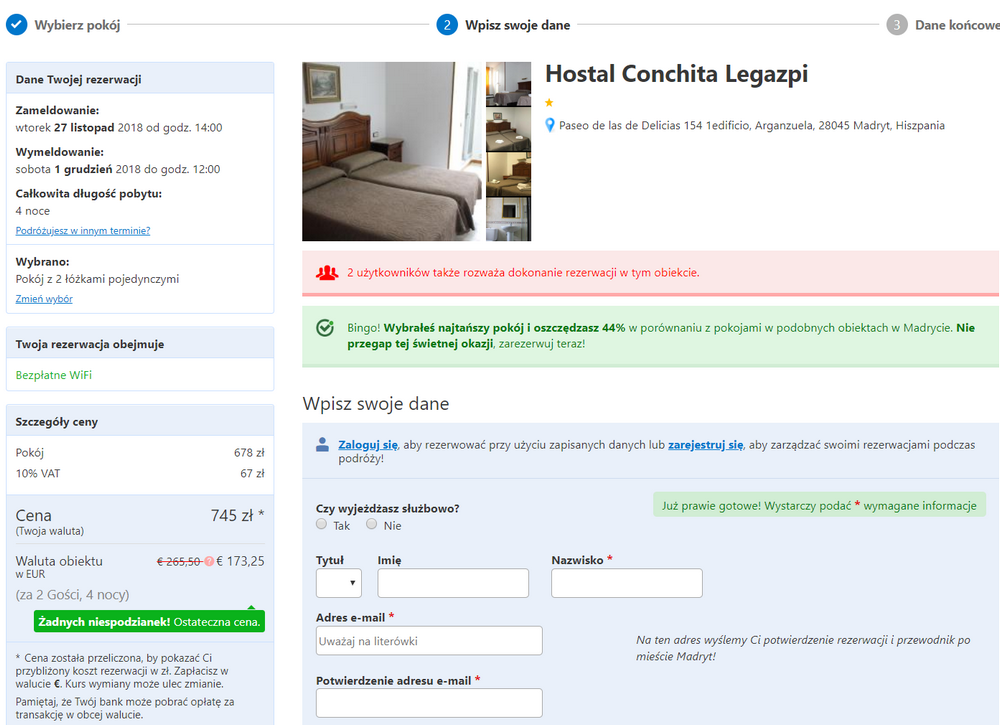The image size is (1000, 725).
Task: Click the red group of users icon
Action: 327,273
